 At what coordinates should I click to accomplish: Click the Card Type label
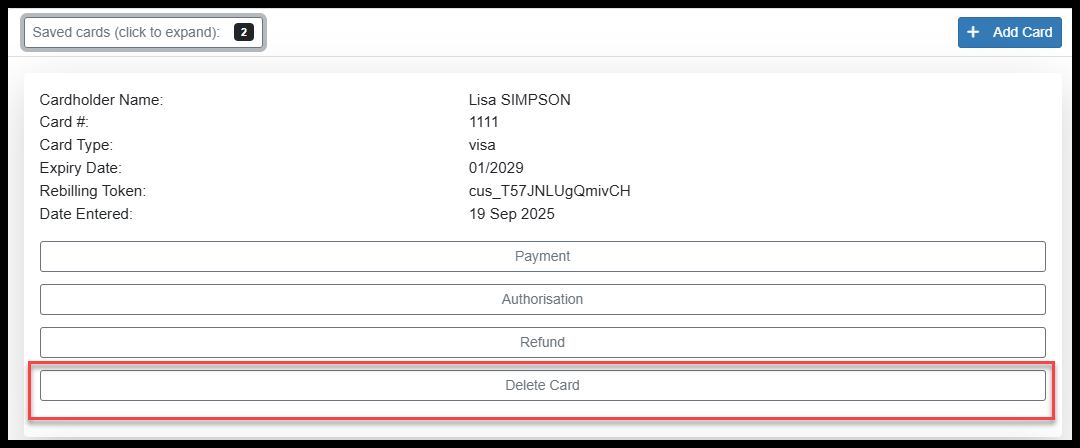[x=76, y=145]
